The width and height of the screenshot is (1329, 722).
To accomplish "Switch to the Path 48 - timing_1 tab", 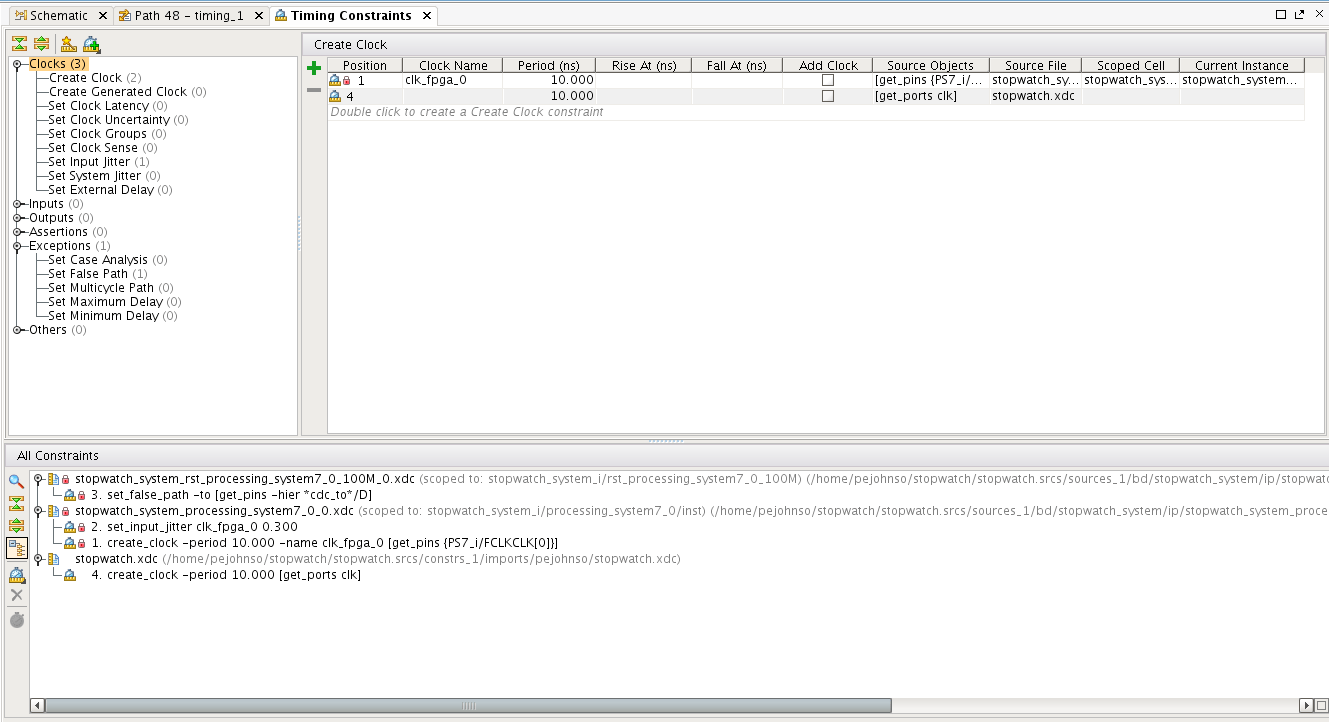I will [x=189, y=16].
